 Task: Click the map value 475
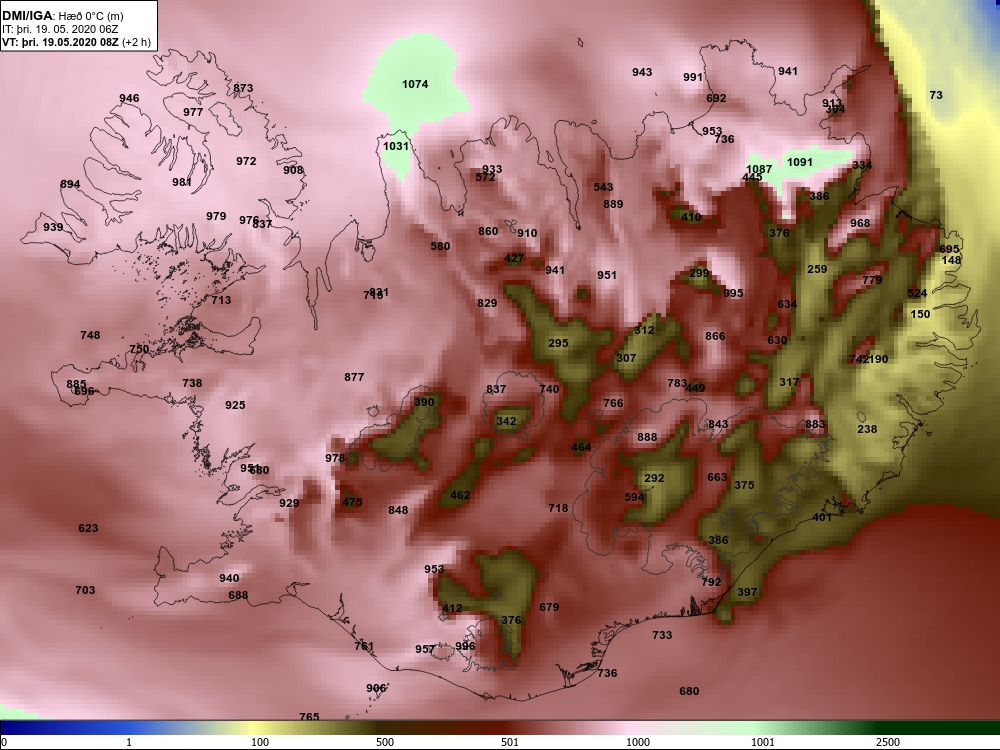point(352,502)
